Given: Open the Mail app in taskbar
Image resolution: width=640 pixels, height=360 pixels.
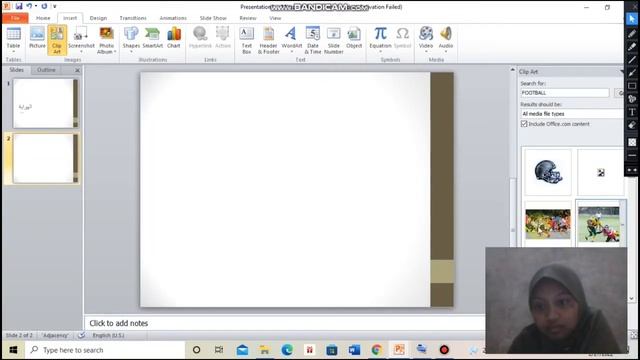Looking at the screenshot, I should (242, 350).
